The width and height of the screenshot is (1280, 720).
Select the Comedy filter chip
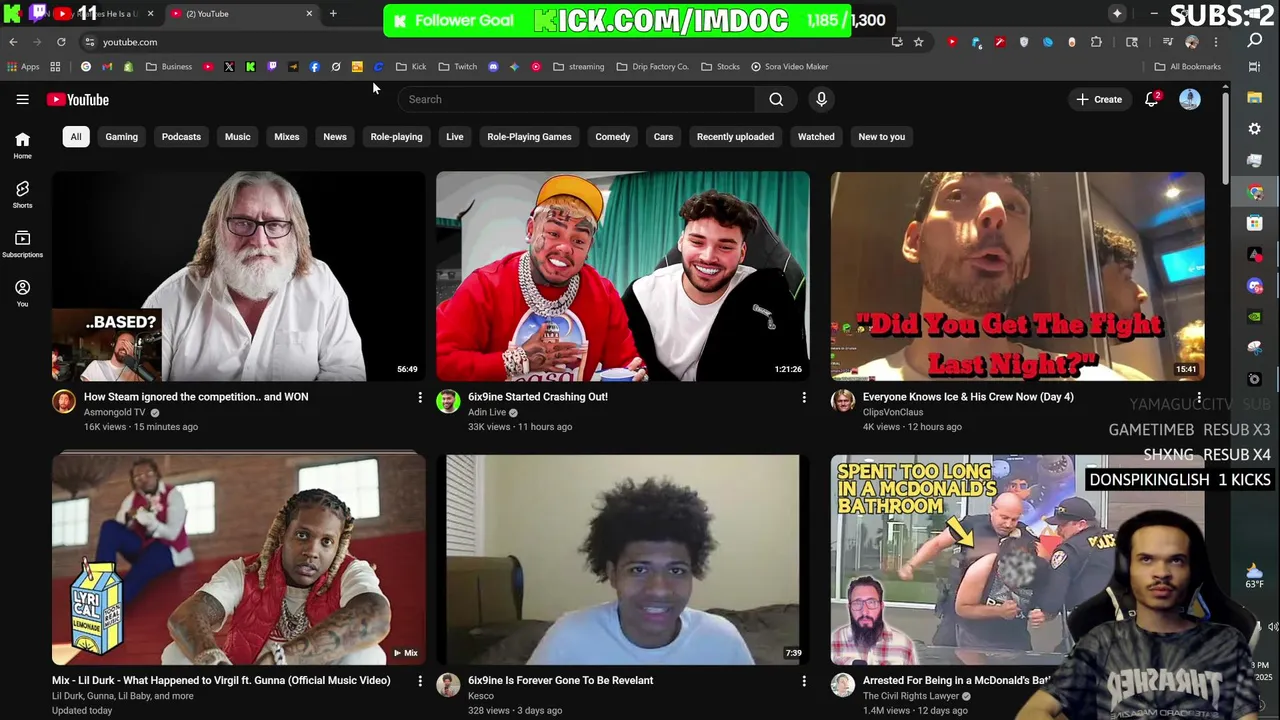click(613, 136)
